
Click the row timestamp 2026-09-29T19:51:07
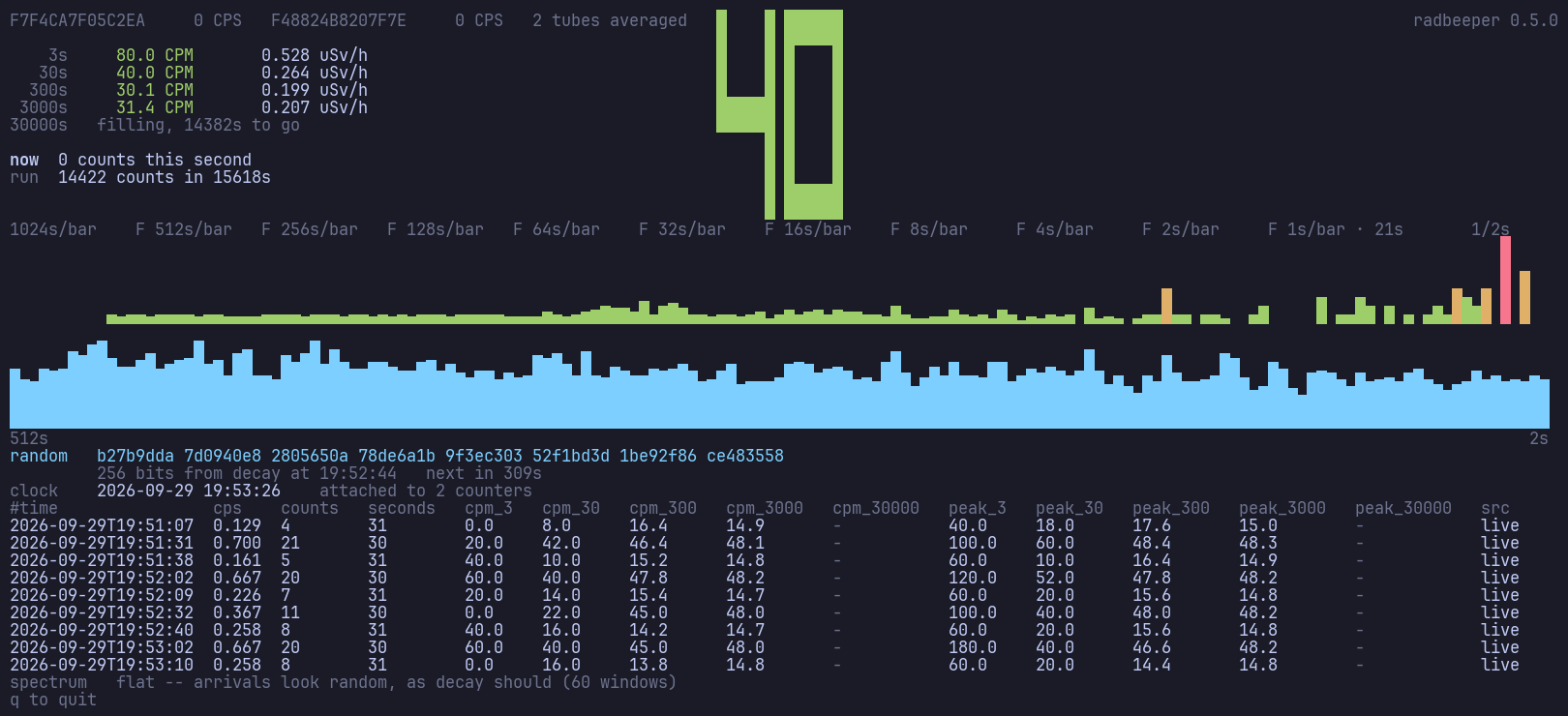[102, 525]
